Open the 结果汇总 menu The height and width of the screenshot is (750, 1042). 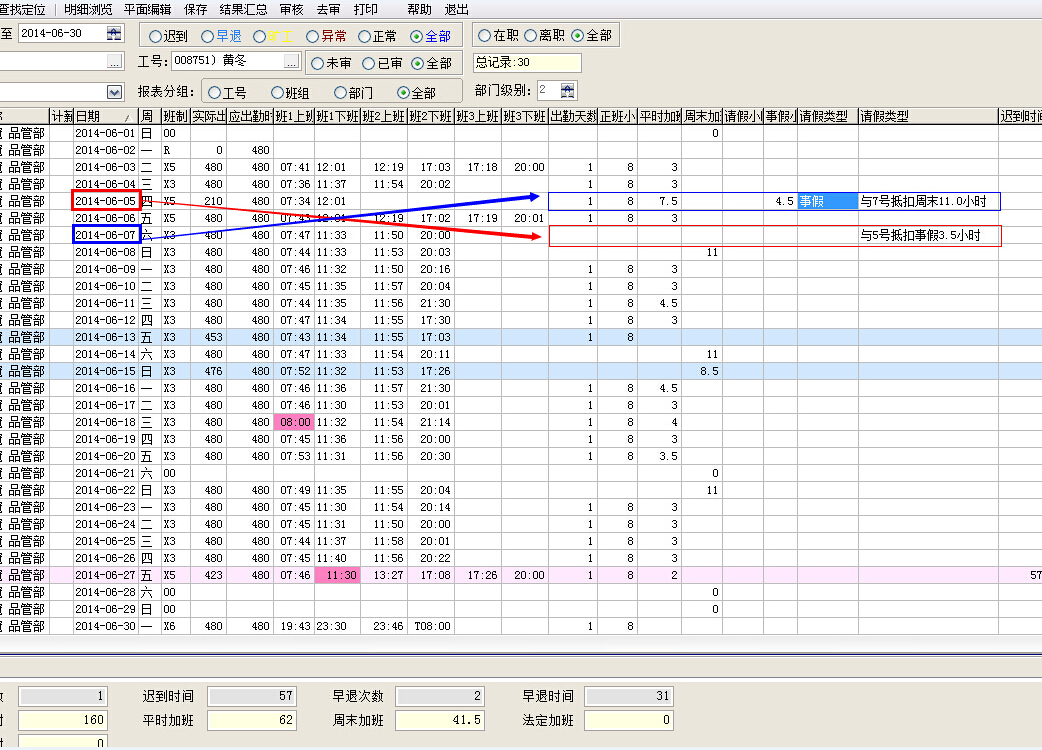[x=243, y=9]
